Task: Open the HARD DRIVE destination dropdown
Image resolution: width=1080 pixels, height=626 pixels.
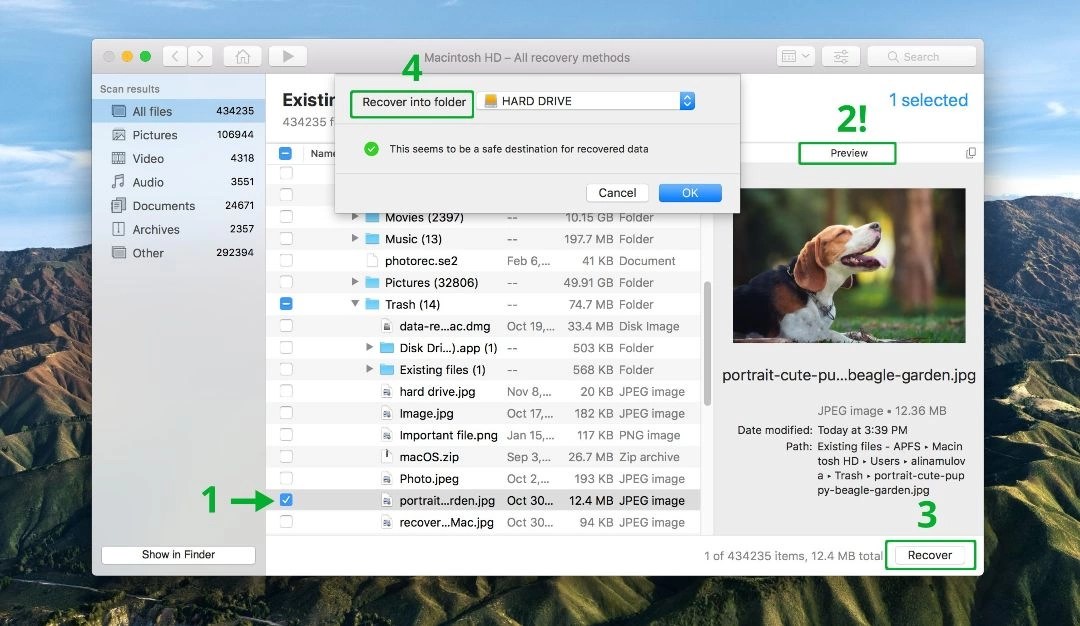Action: pyautogui.click(x=686, y=100)
